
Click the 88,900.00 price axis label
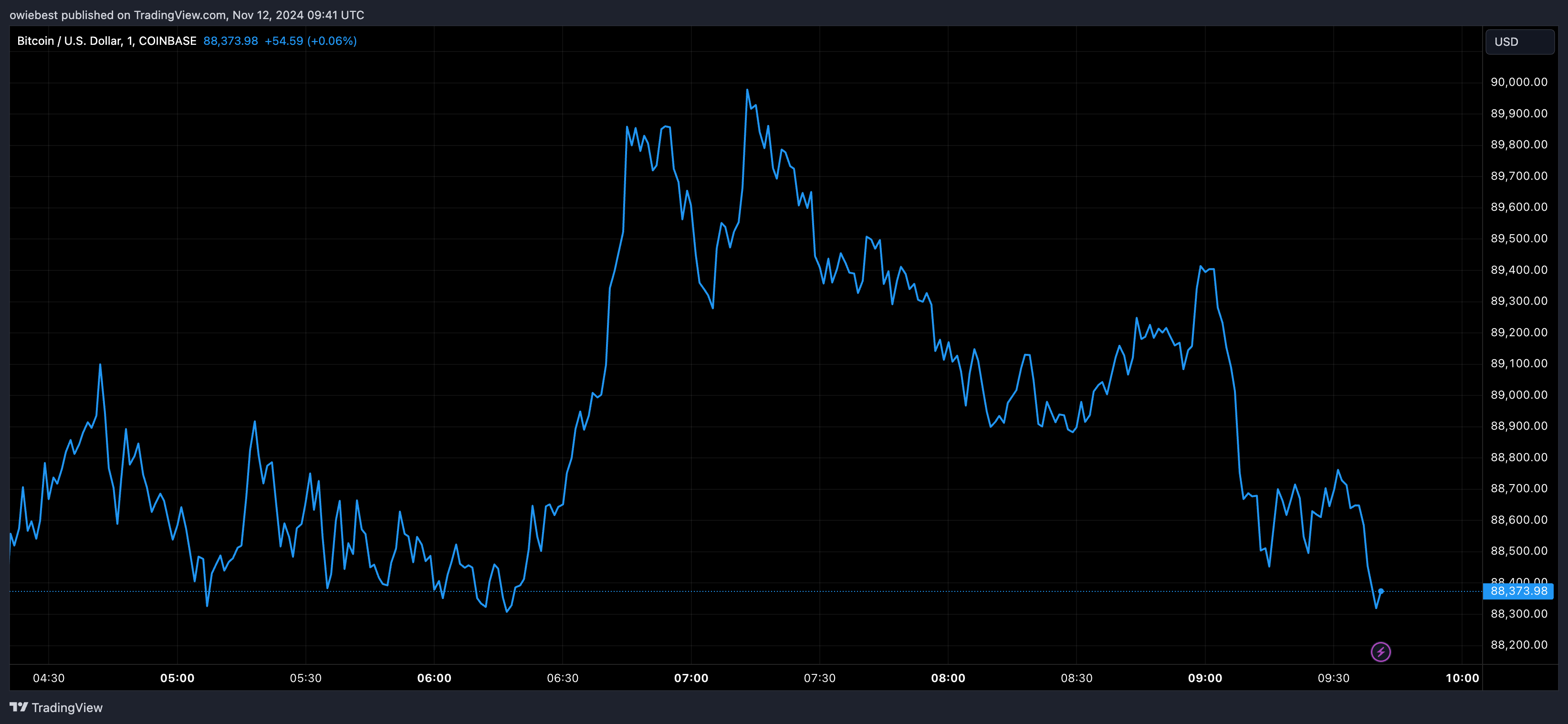pos(1519,426)
